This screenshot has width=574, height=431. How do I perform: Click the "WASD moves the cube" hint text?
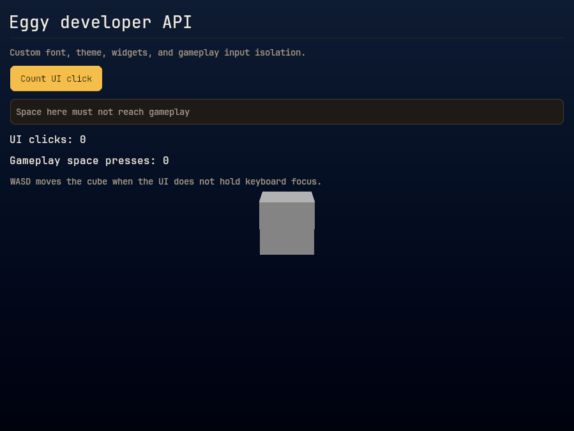[x=165, y=182]
